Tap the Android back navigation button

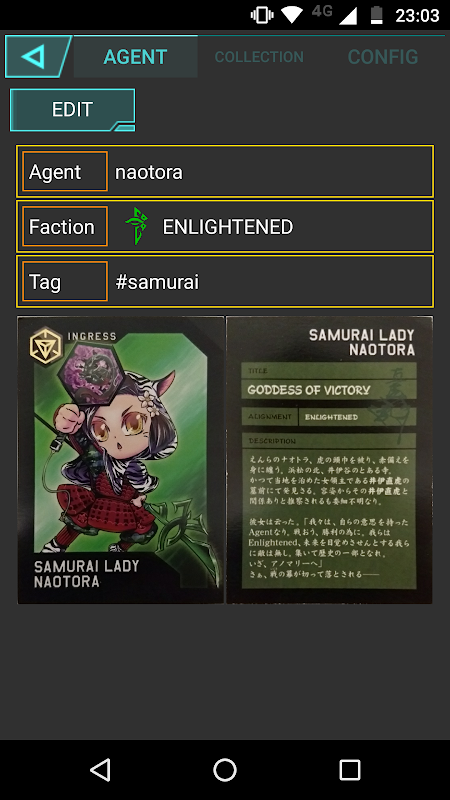point(100,769)
